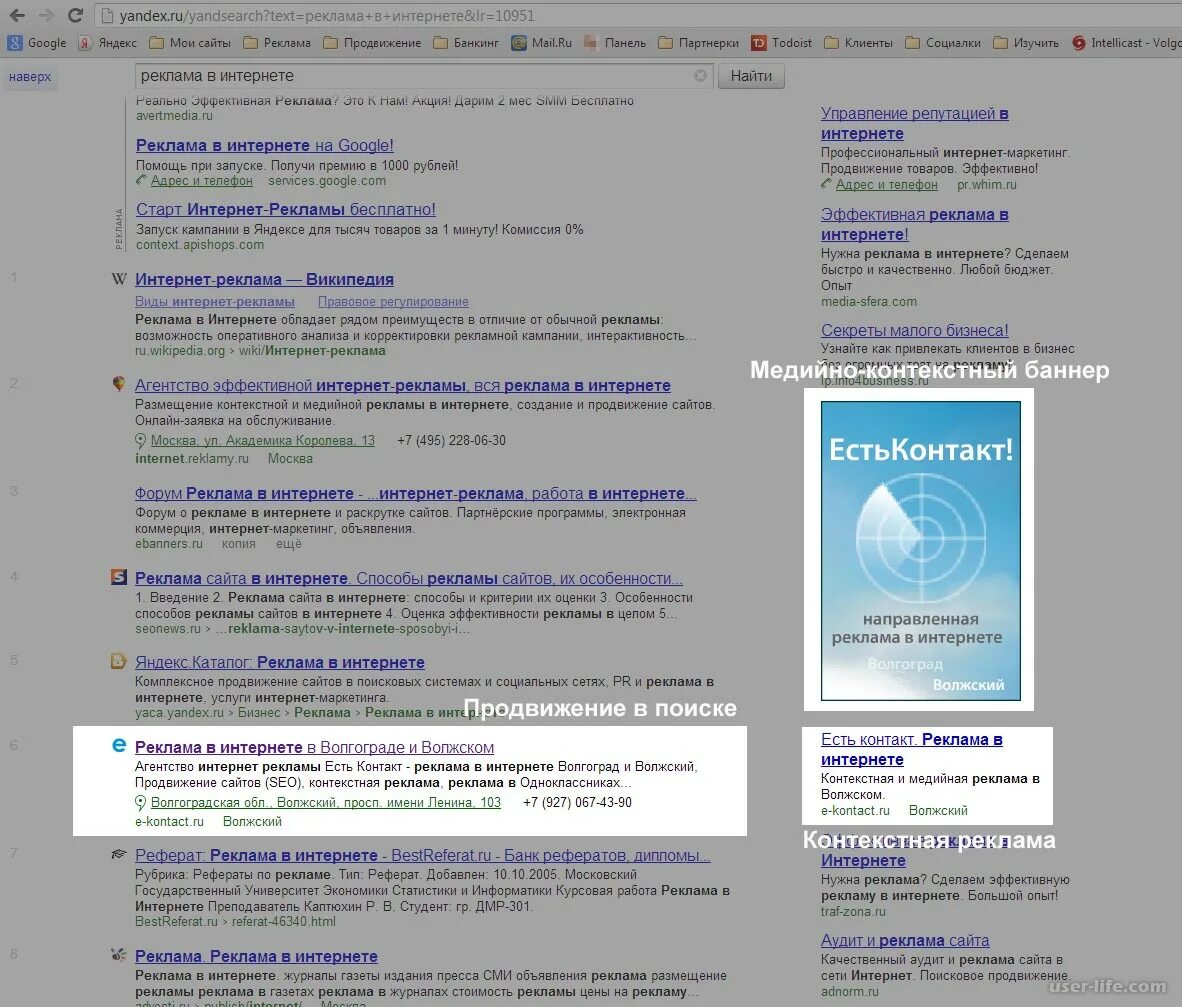Open ad Эффективная реклама в интернете!

(x=914, y=225)
